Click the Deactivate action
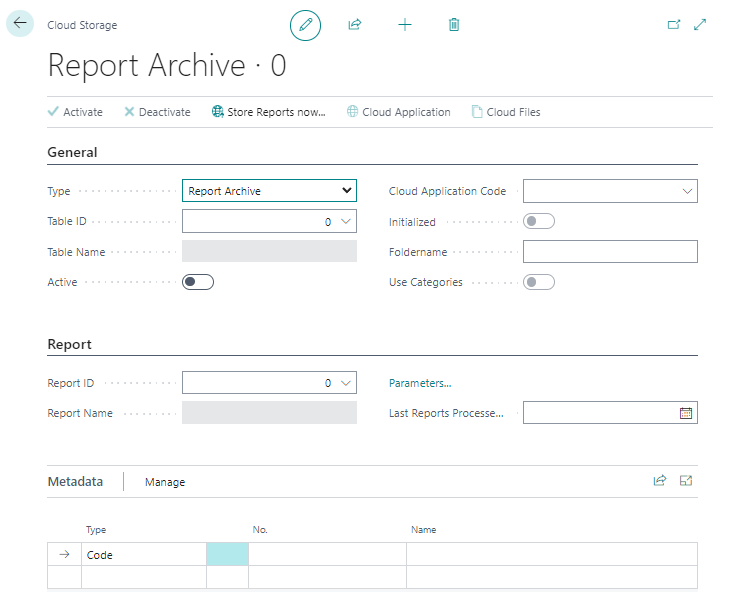The image size is (745, 592). pyautogui.click(x=157, y=112)
